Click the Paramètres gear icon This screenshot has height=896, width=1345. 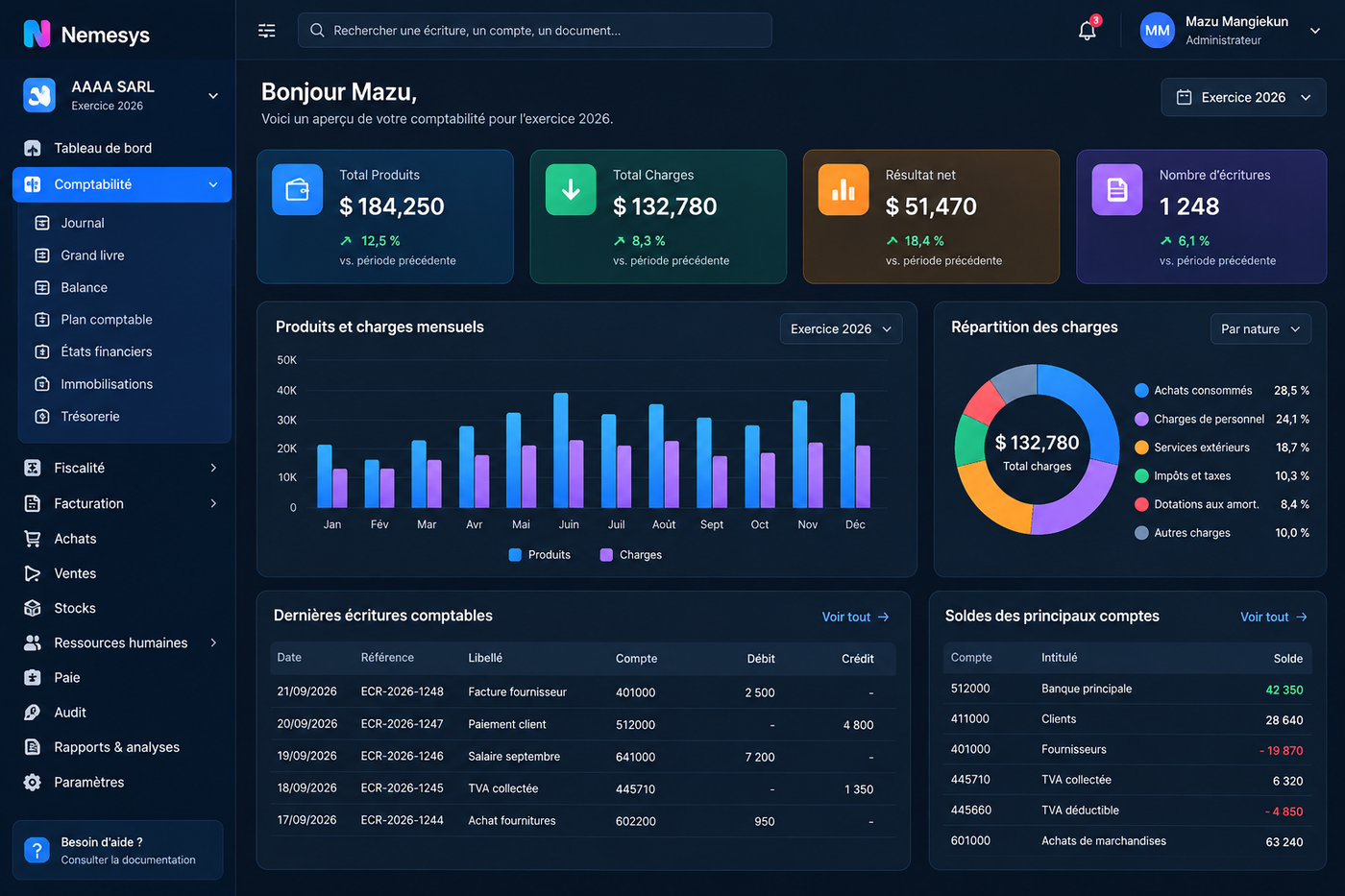click(x=33, y=782)
